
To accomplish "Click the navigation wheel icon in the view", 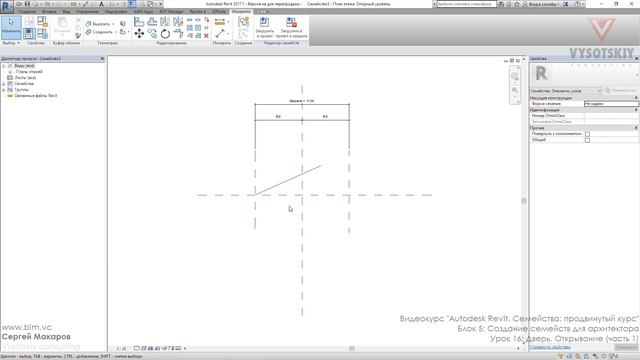I will (515, 76).
